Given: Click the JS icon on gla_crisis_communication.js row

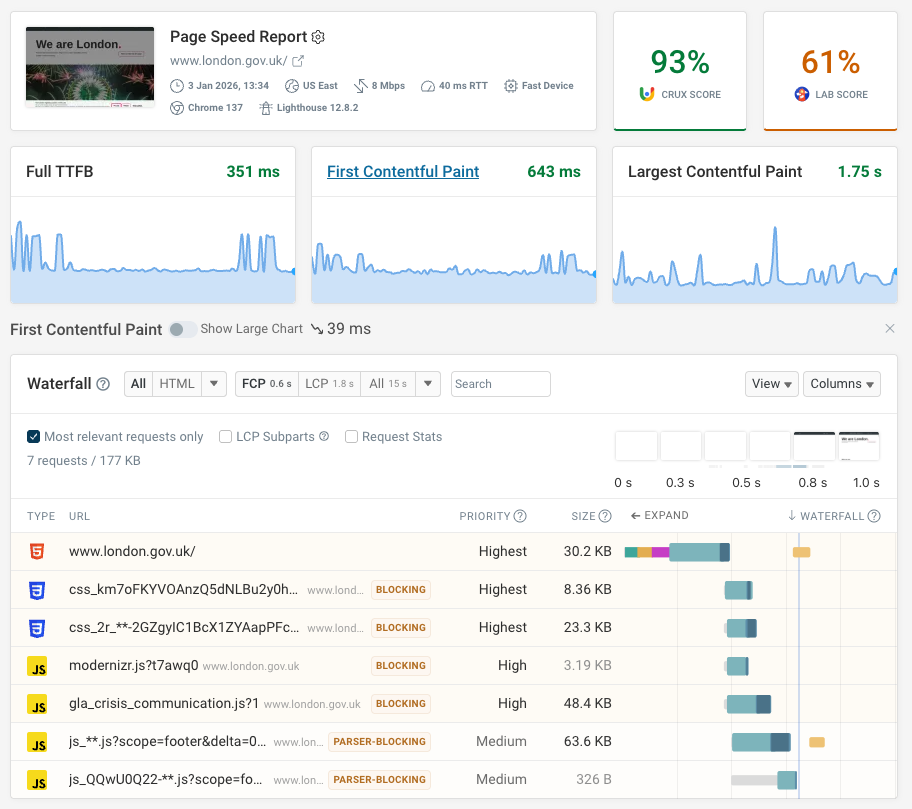Looking at the screenshot, I should [37, 703].
